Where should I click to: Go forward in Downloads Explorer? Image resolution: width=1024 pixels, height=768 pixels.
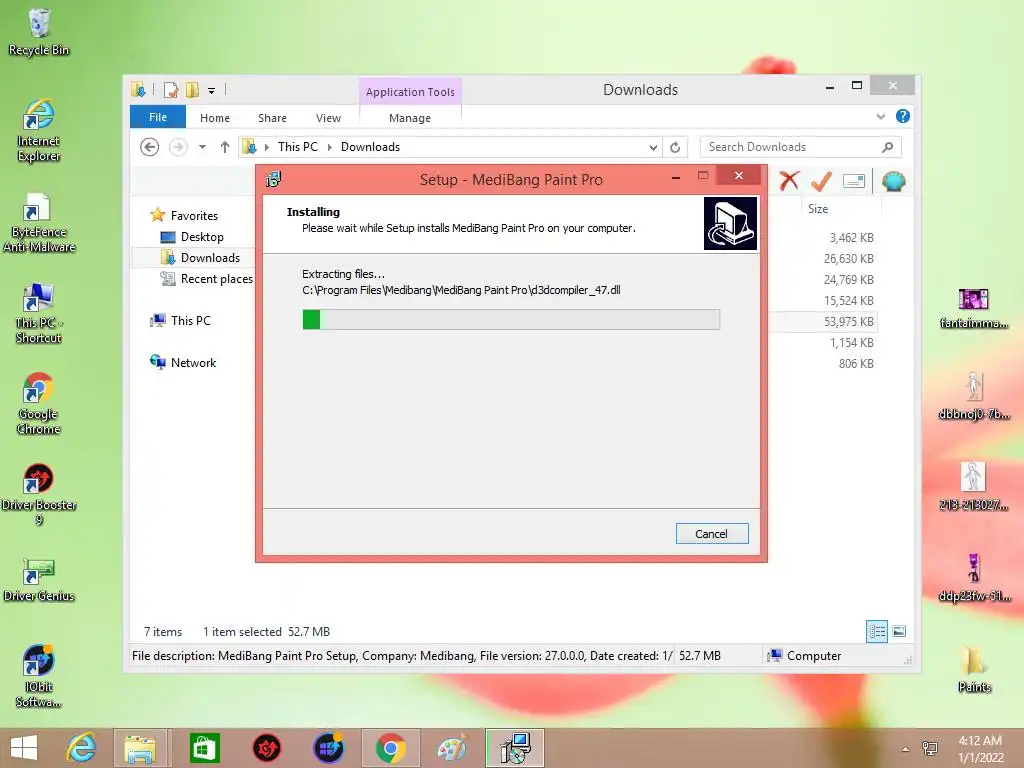pos(178,147)
